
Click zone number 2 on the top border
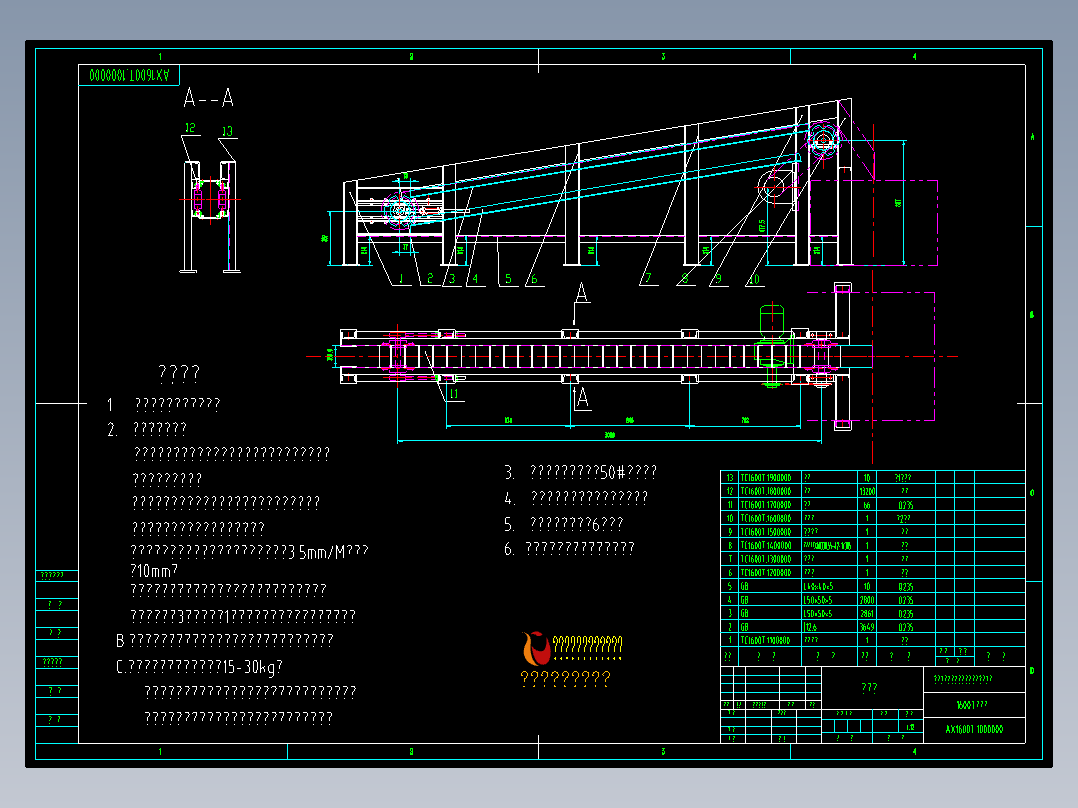(x=411, y=56)
